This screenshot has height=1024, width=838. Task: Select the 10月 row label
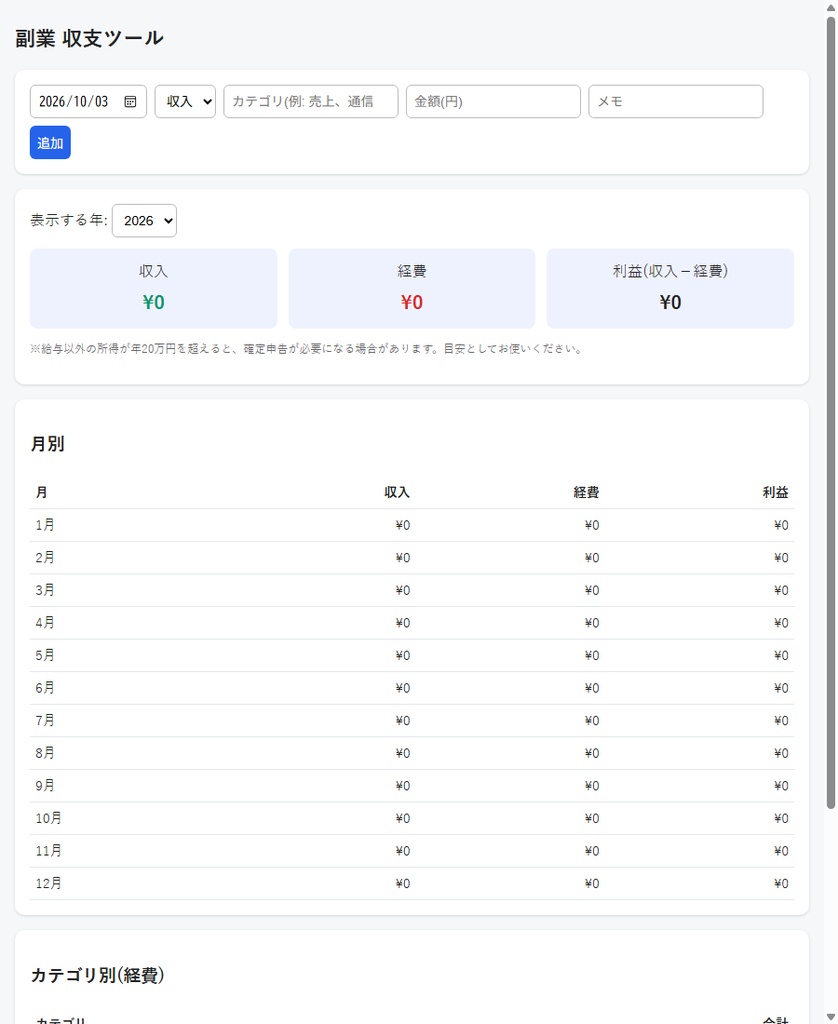pos(48,818)
